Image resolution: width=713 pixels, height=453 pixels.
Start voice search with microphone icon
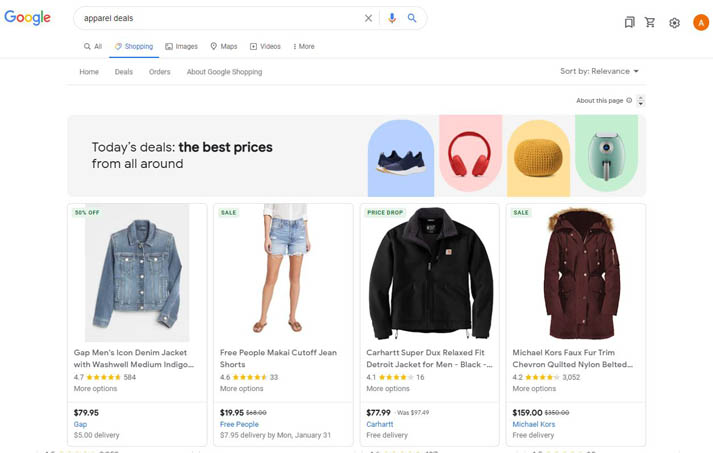point(392,18)
